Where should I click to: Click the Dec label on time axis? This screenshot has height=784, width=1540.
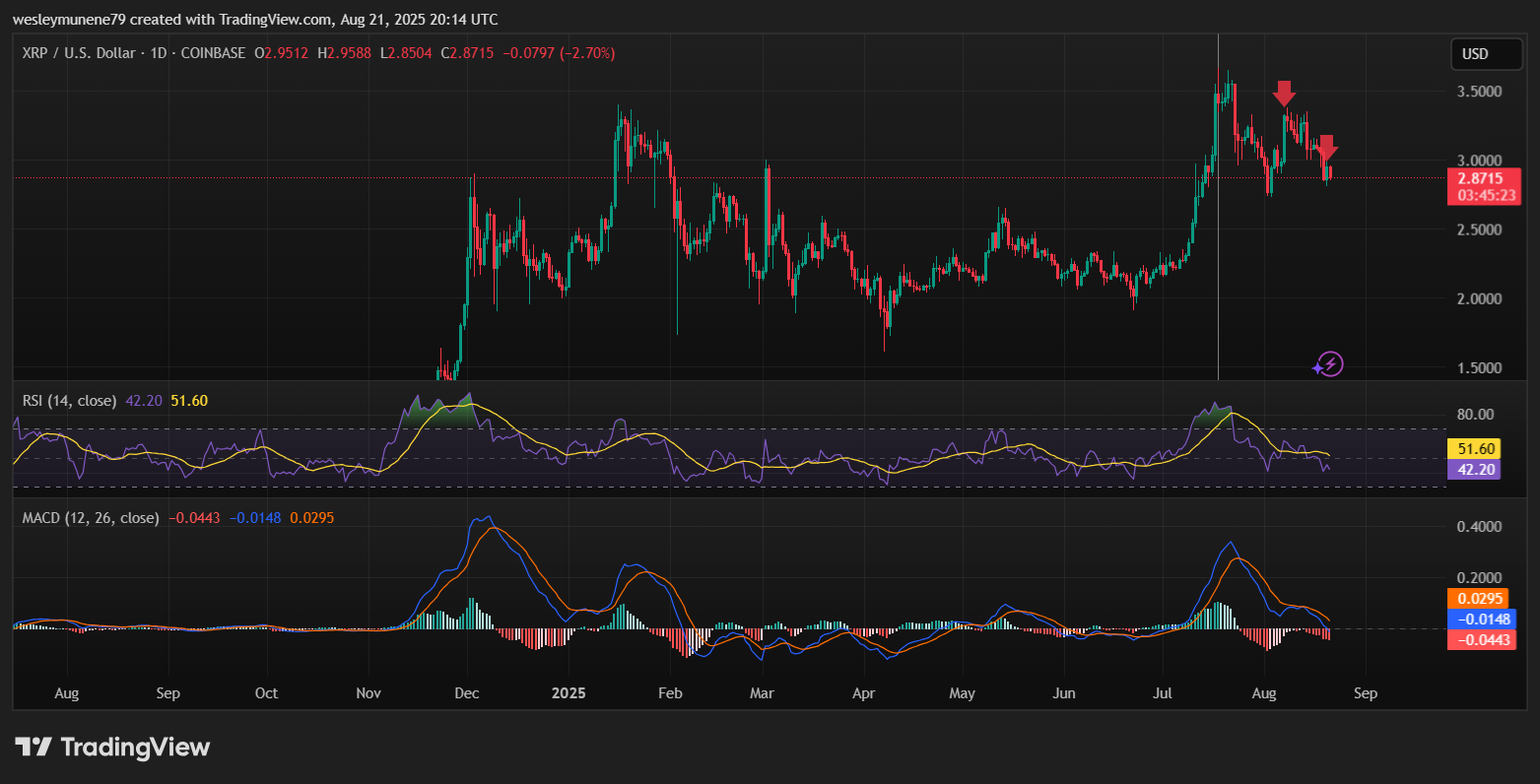point(467,693)
